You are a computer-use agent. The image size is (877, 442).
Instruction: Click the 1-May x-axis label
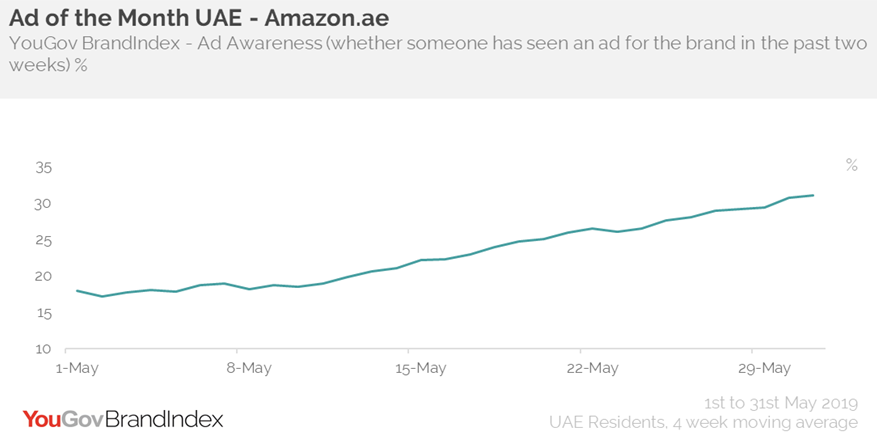[78, 368]
